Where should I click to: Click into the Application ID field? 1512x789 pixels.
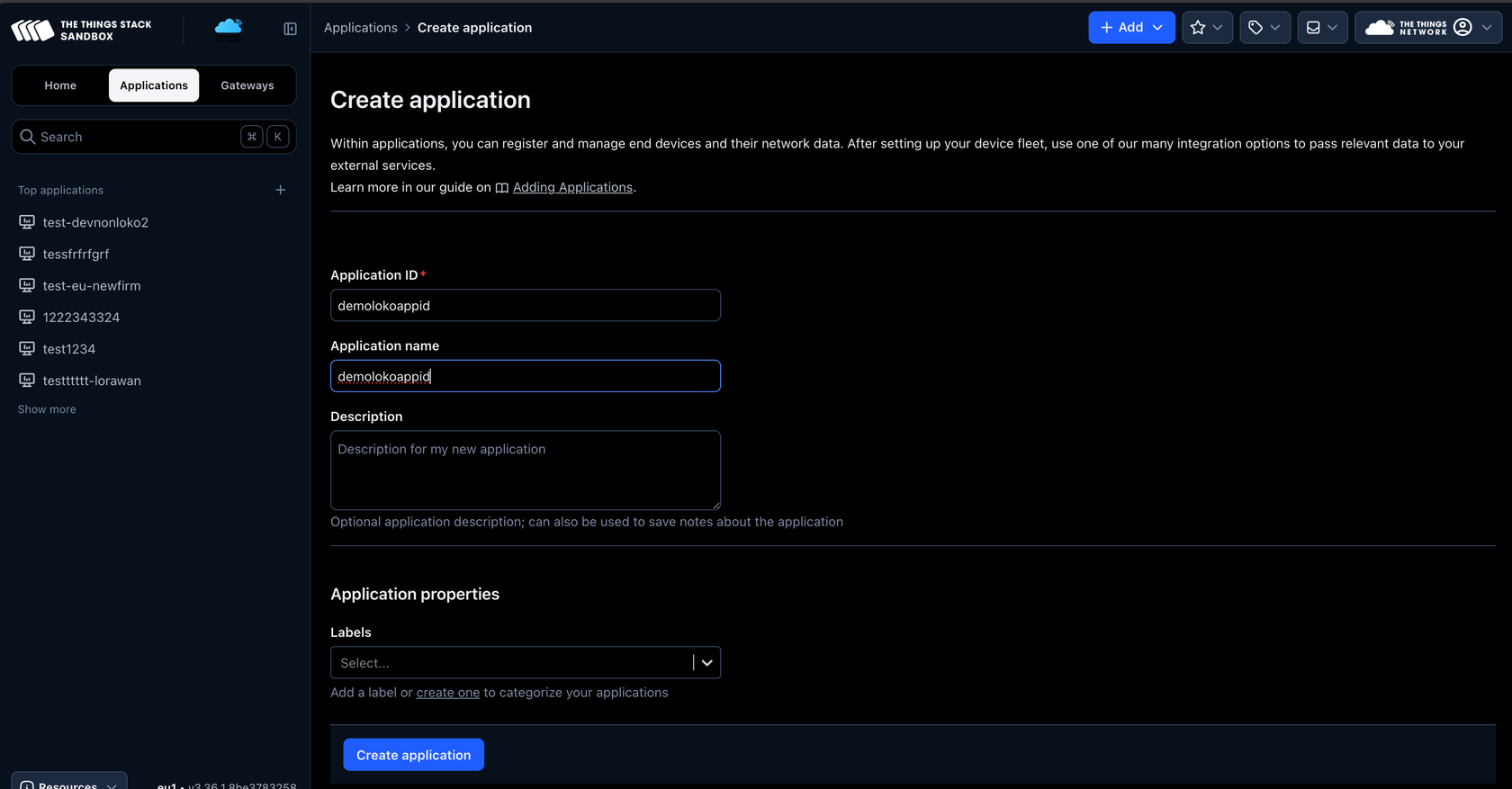pos(526,305)
